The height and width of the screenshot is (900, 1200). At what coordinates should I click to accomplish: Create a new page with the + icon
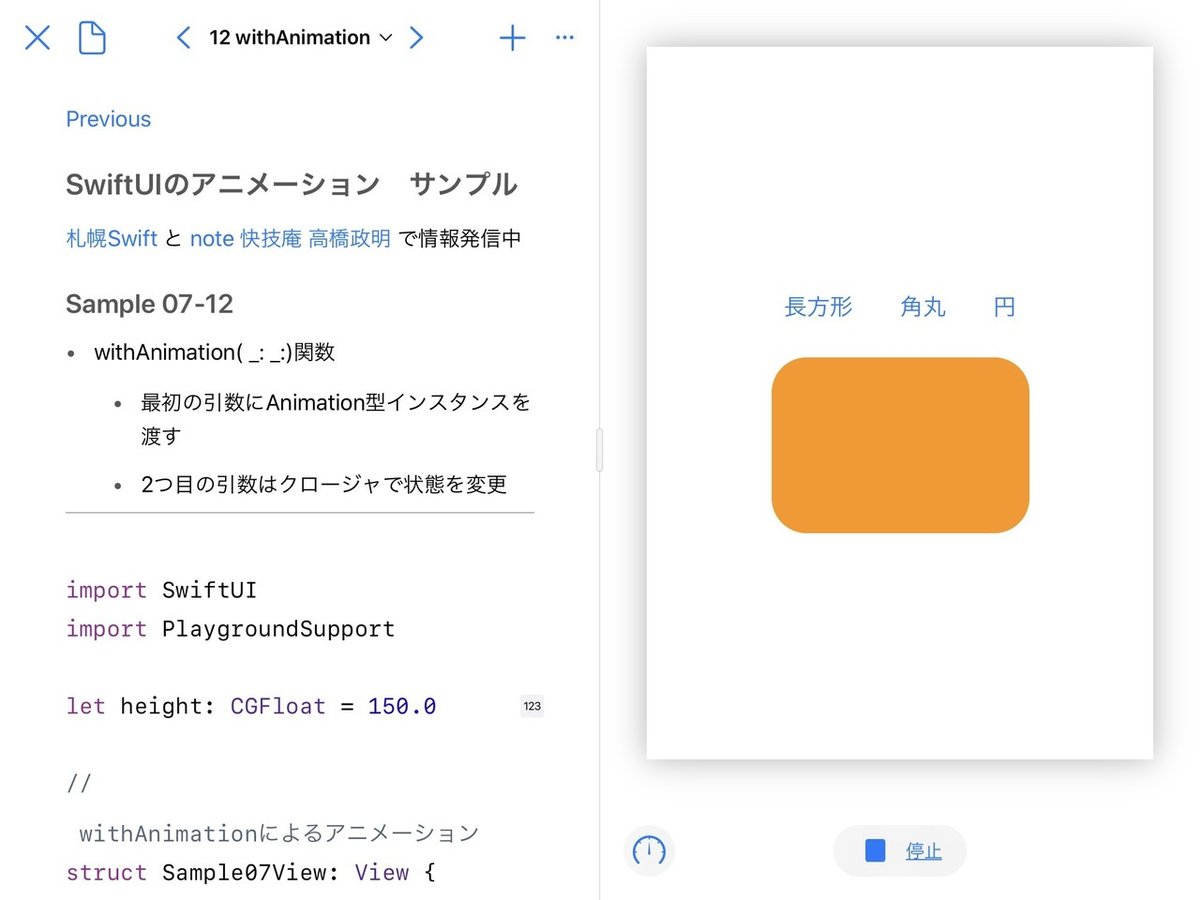pyautogui.click(x=512, y=37)
